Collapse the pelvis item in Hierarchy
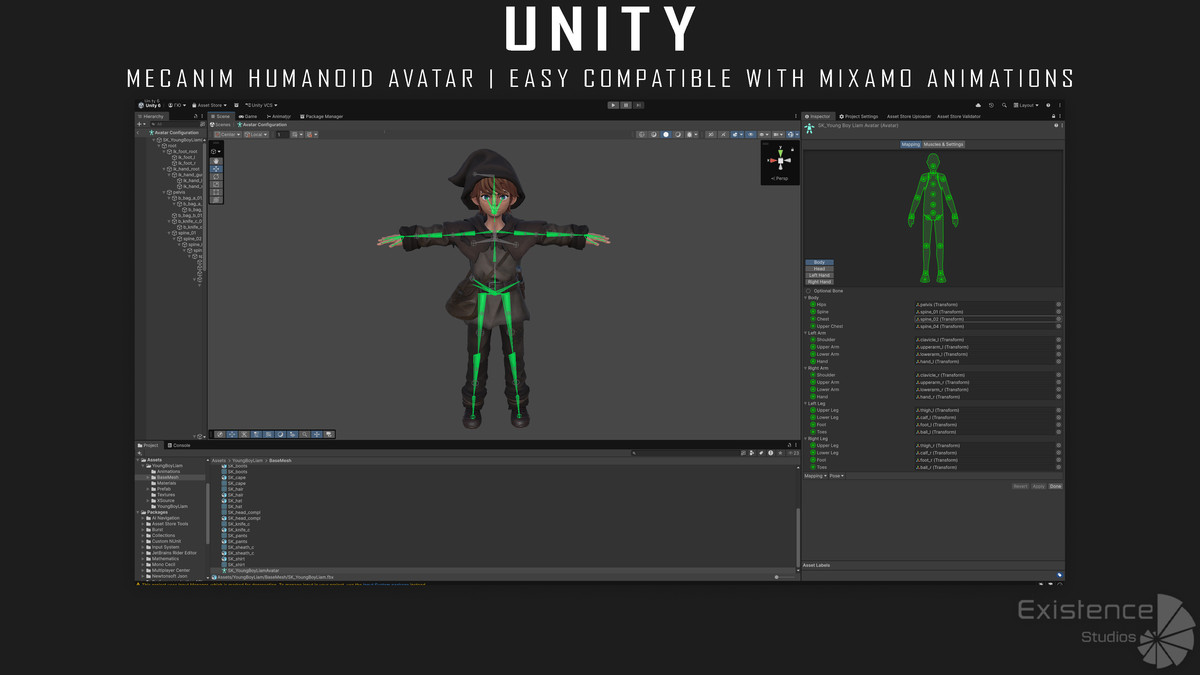The width and height of the screenshot is (1200, 675). (x=165, y=192)
